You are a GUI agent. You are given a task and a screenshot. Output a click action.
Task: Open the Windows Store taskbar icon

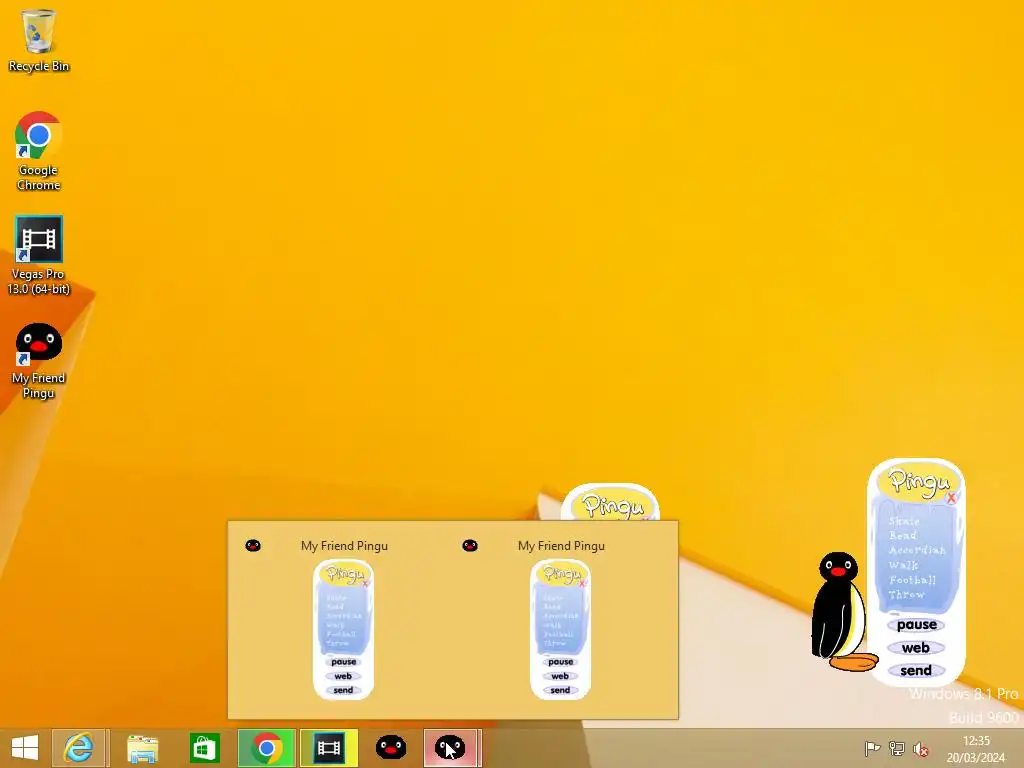(x=204, y=748)
